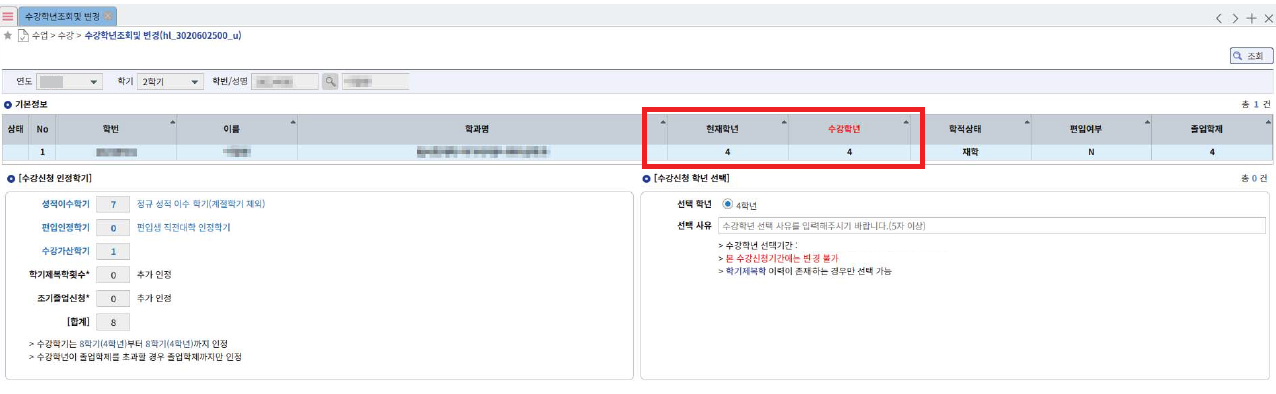Click the 기본정보 section bullet icon
Image resolution: width=1276 pixels, height=394 pixels.
8,104
